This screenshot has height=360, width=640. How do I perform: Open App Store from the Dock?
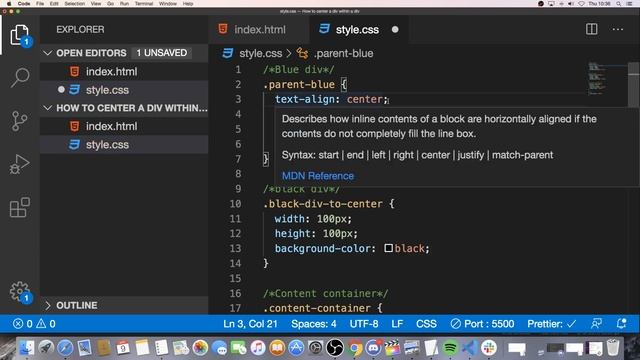(296, 348)
